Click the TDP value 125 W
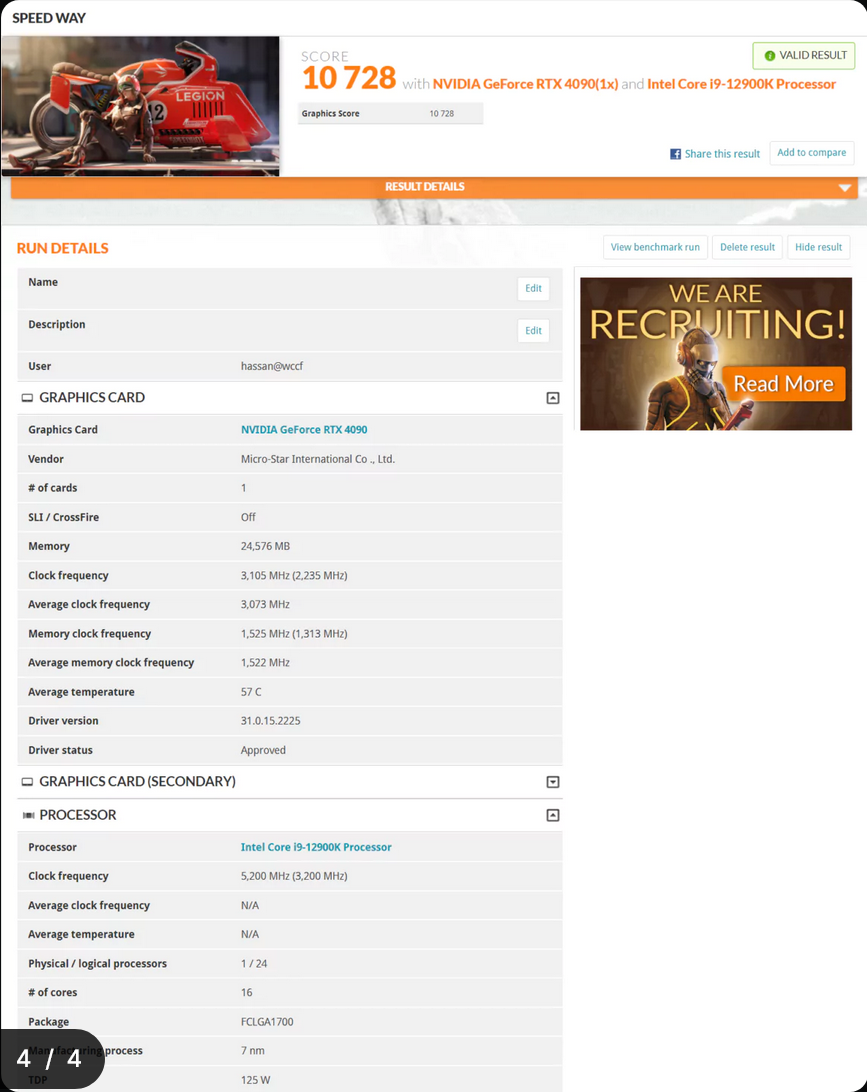Image resolution: width=867 pixels, height=1092 pixels. point(256,1080)
